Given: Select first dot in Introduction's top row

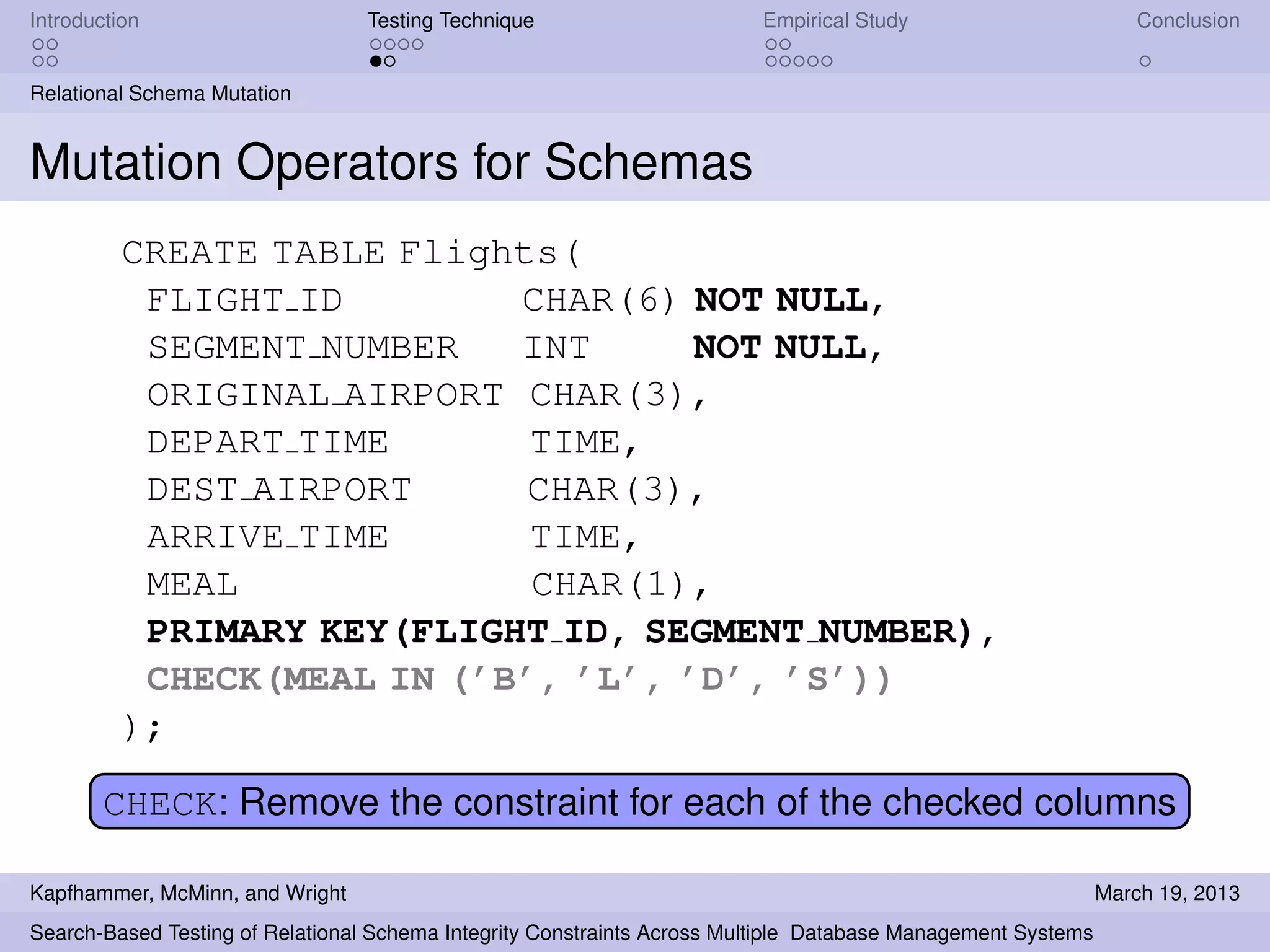Looking at the screenshot, I should 38,45.
